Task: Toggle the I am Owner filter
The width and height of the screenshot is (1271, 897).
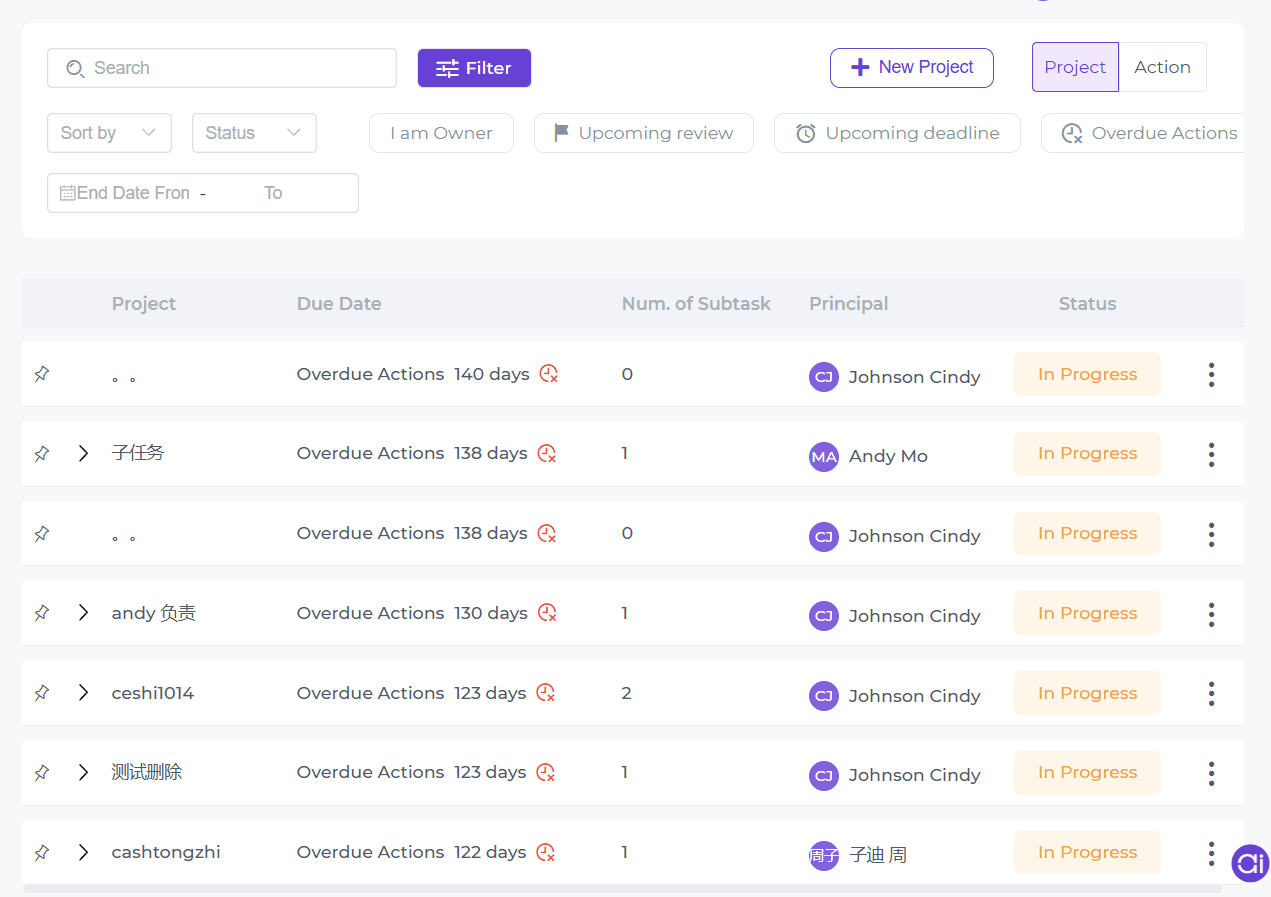Action: point(441,133)
